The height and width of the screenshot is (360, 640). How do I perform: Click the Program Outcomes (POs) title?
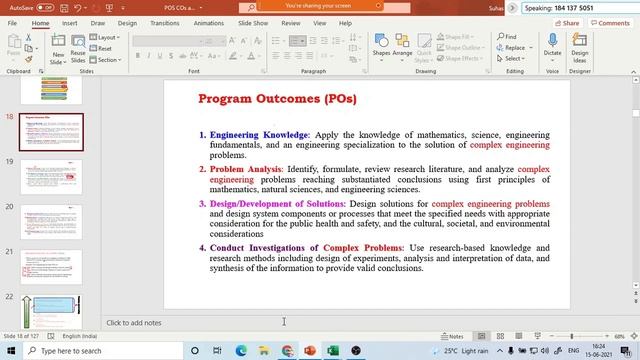(x=278, y=99)
